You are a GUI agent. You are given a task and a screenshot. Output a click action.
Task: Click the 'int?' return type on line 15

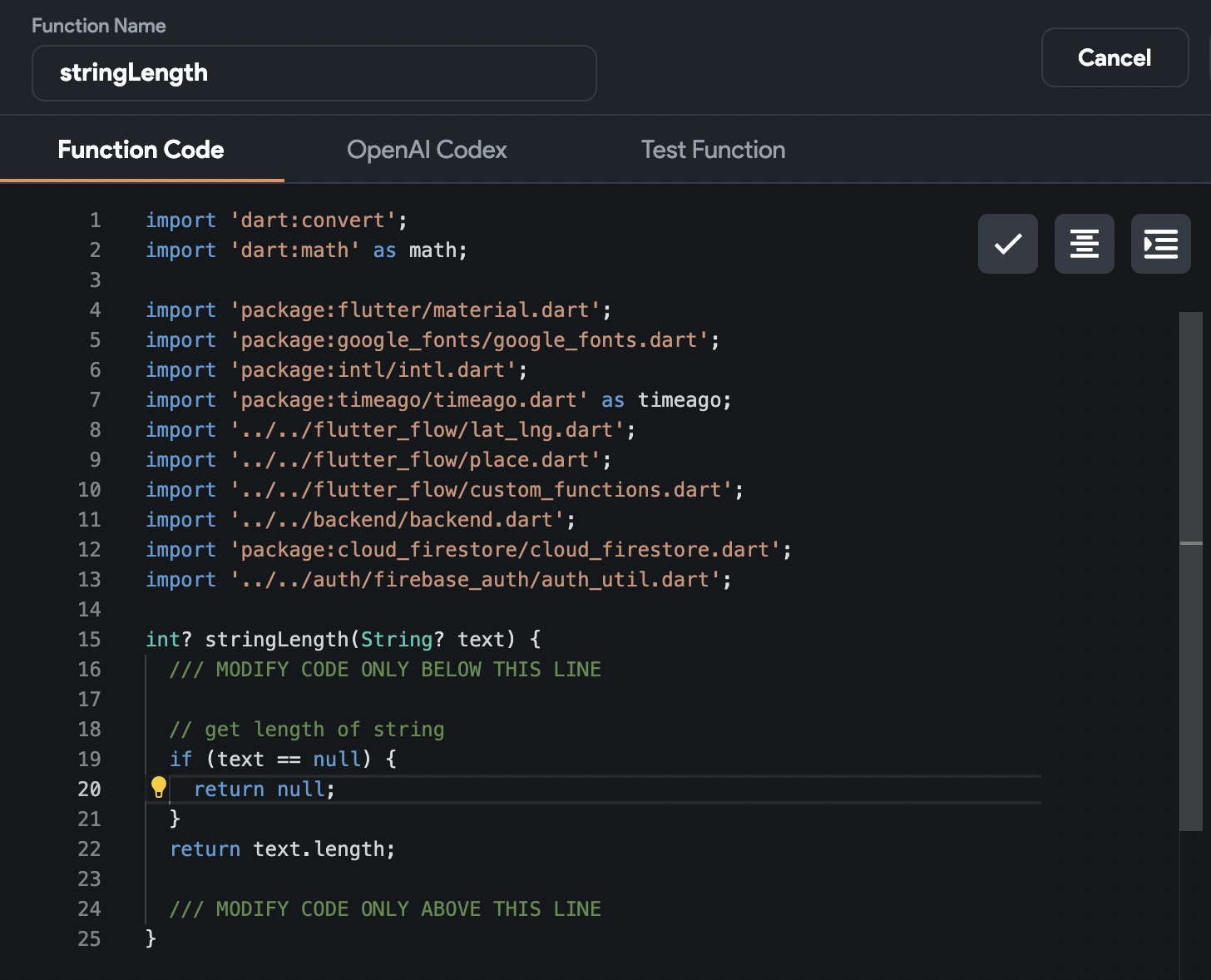169,640
